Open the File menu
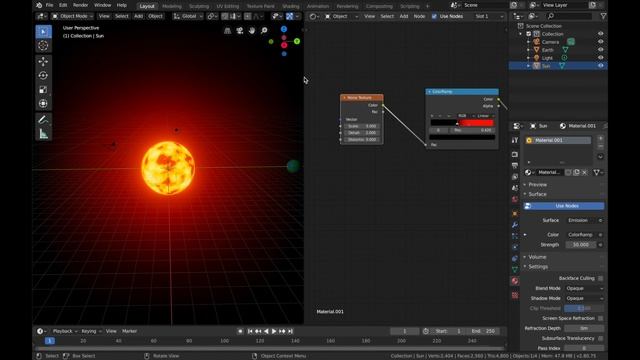This screenshot has height=360, width=640. (x=49, y=5)
